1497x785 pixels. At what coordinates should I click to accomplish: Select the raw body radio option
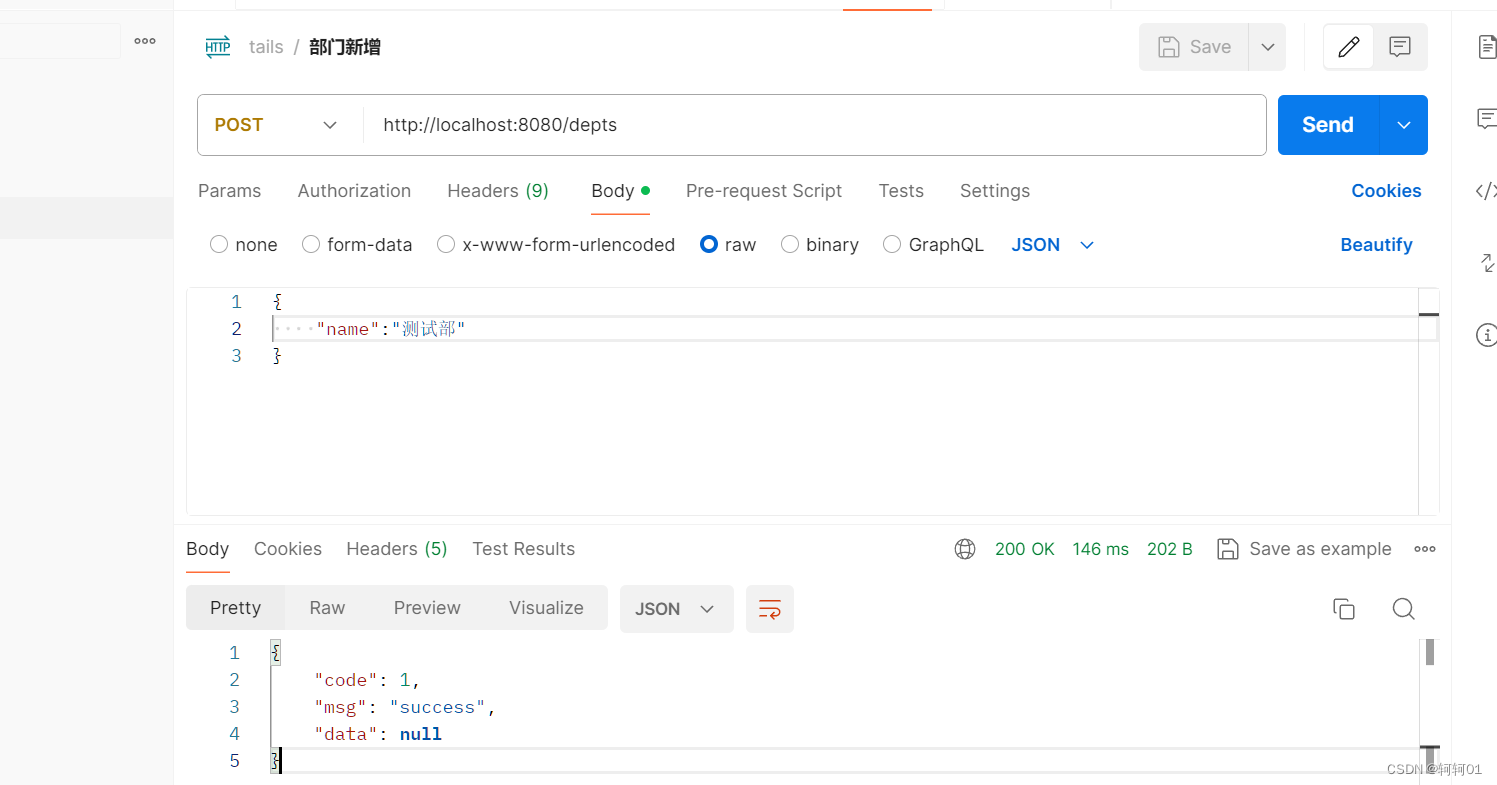[x=709, y=244]
